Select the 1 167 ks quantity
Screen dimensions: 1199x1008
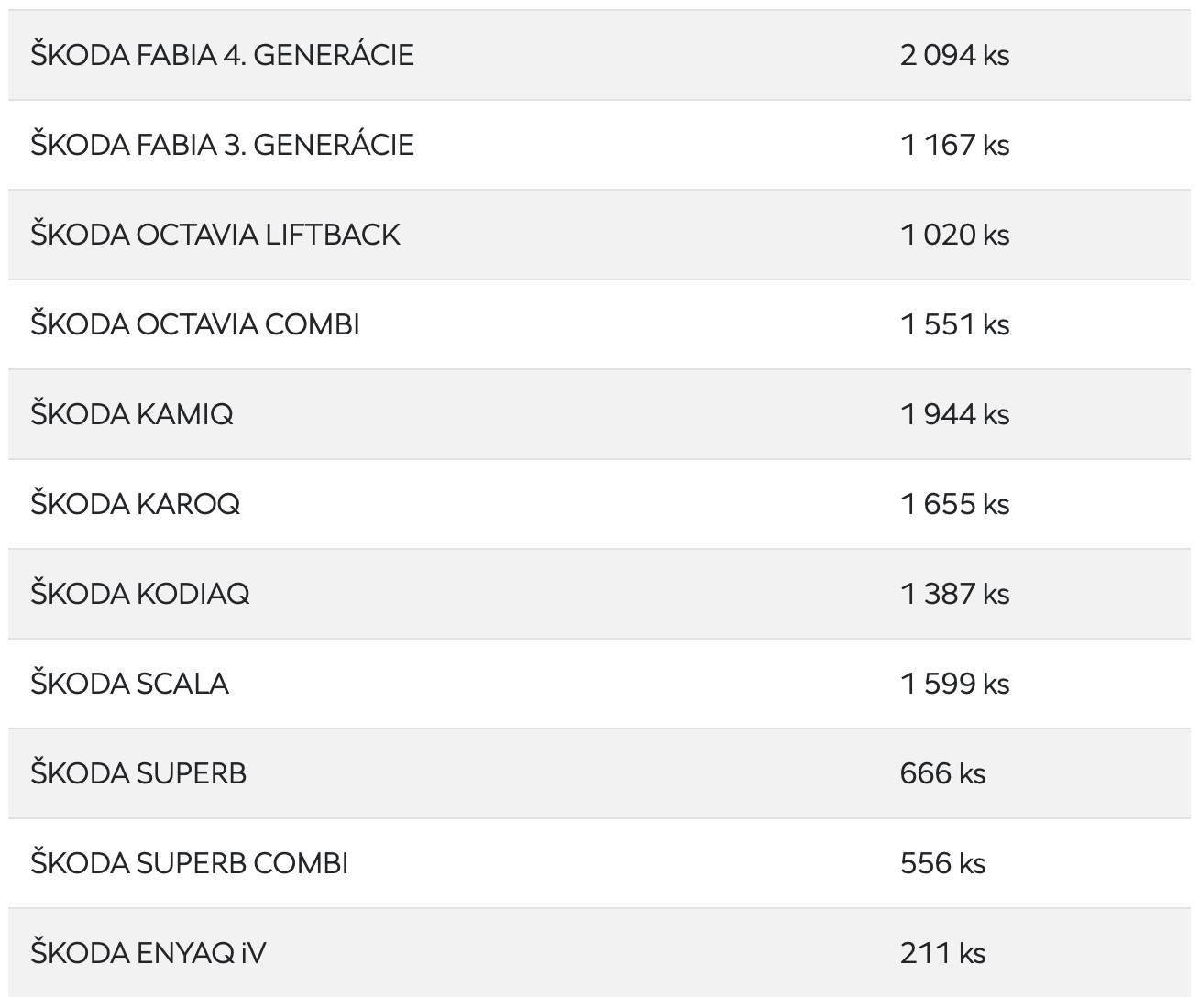coord(954,145)
